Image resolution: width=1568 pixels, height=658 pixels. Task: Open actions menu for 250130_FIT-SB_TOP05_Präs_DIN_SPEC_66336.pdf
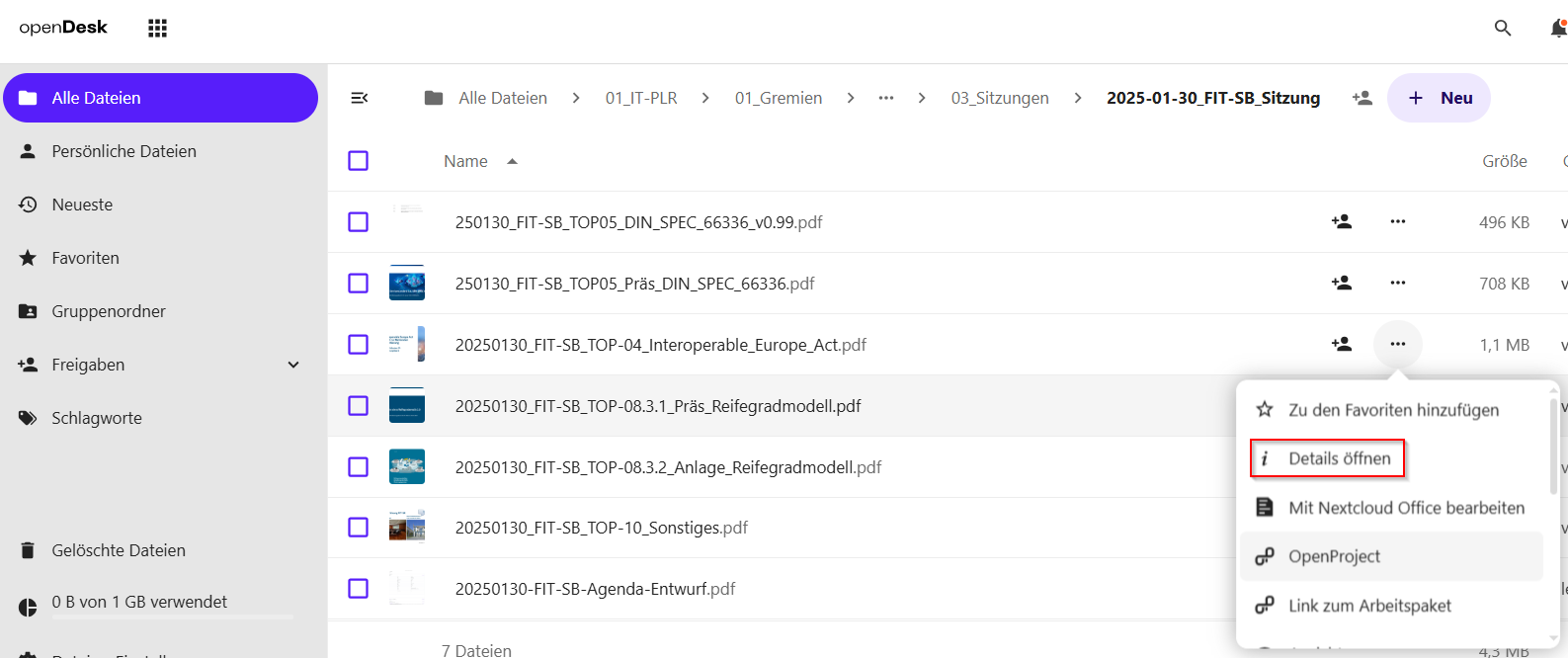(1398, 284)
